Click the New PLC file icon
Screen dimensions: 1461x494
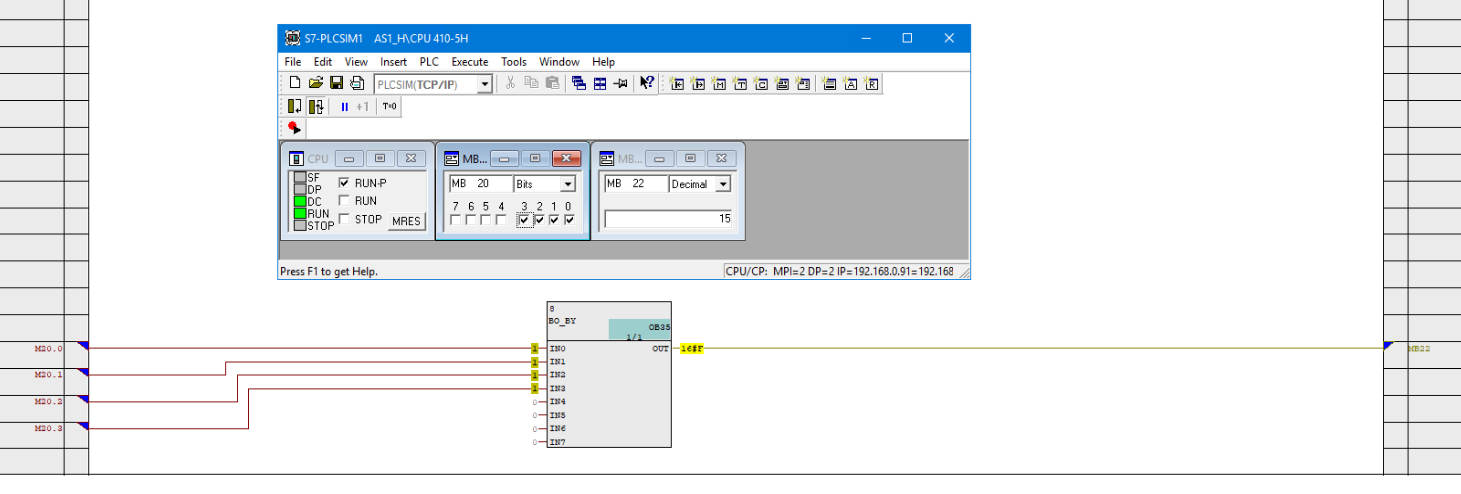point(295,84)
